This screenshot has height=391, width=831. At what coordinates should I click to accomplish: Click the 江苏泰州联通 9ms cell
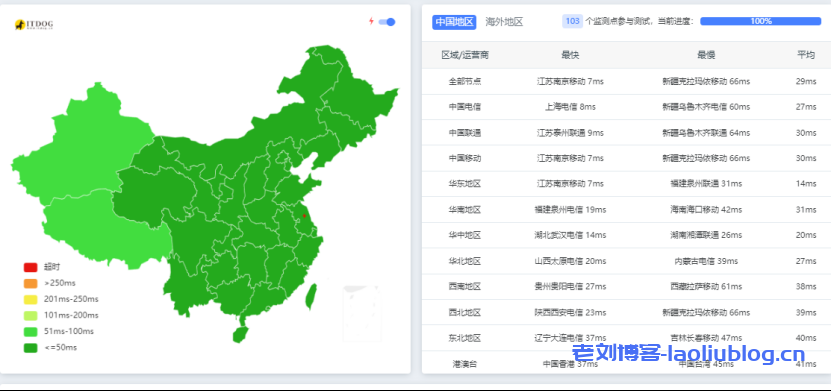570,132
